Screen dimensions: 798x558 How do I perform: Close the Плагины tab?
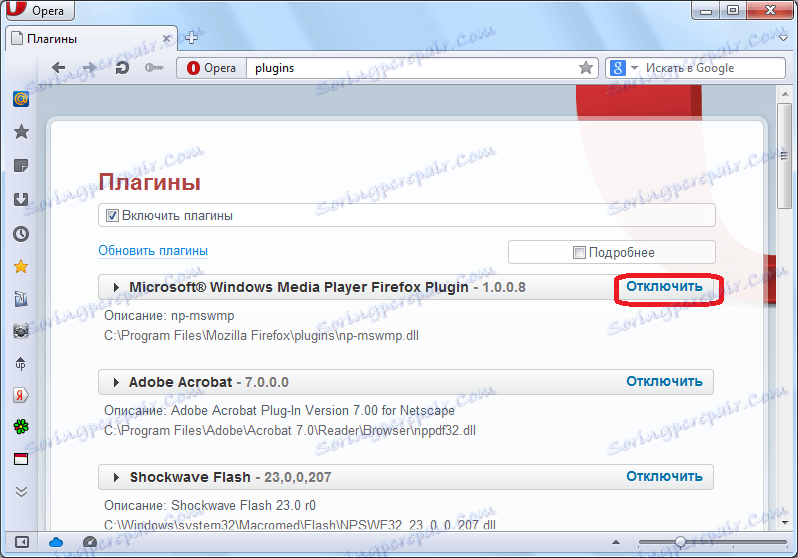[166, 39]
